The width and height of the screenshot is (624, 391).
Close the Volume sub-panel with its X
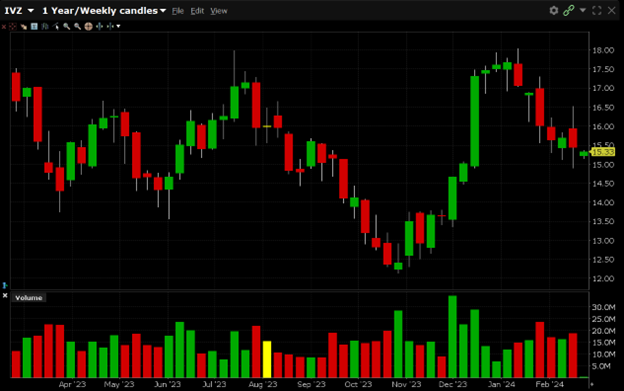(5, 296)
